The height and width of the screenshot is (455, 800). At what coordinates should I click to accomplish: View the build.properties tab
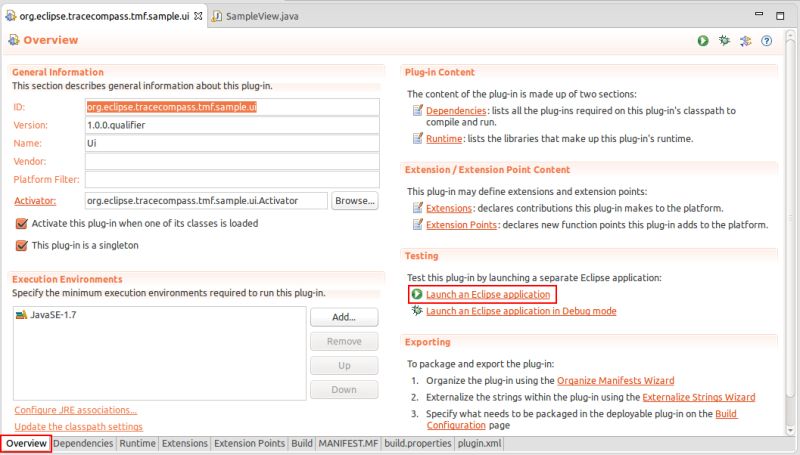click(418, 443)
